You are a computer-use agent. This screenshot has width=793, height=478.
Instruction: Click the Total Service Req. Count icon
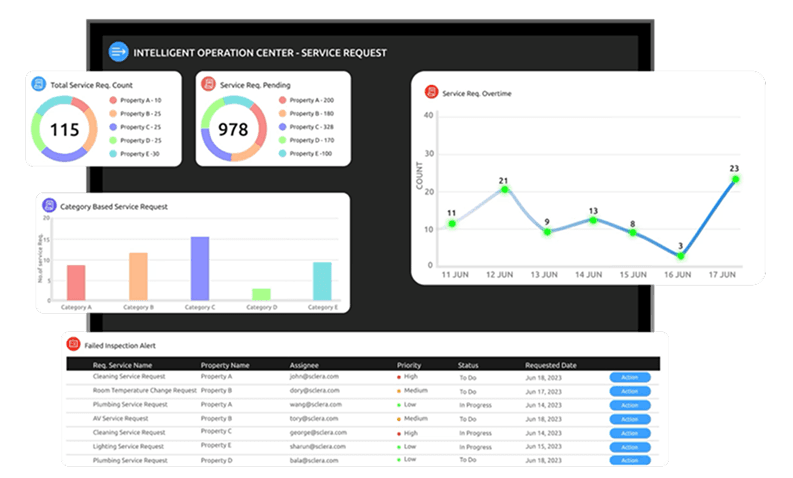click(38, 85)
